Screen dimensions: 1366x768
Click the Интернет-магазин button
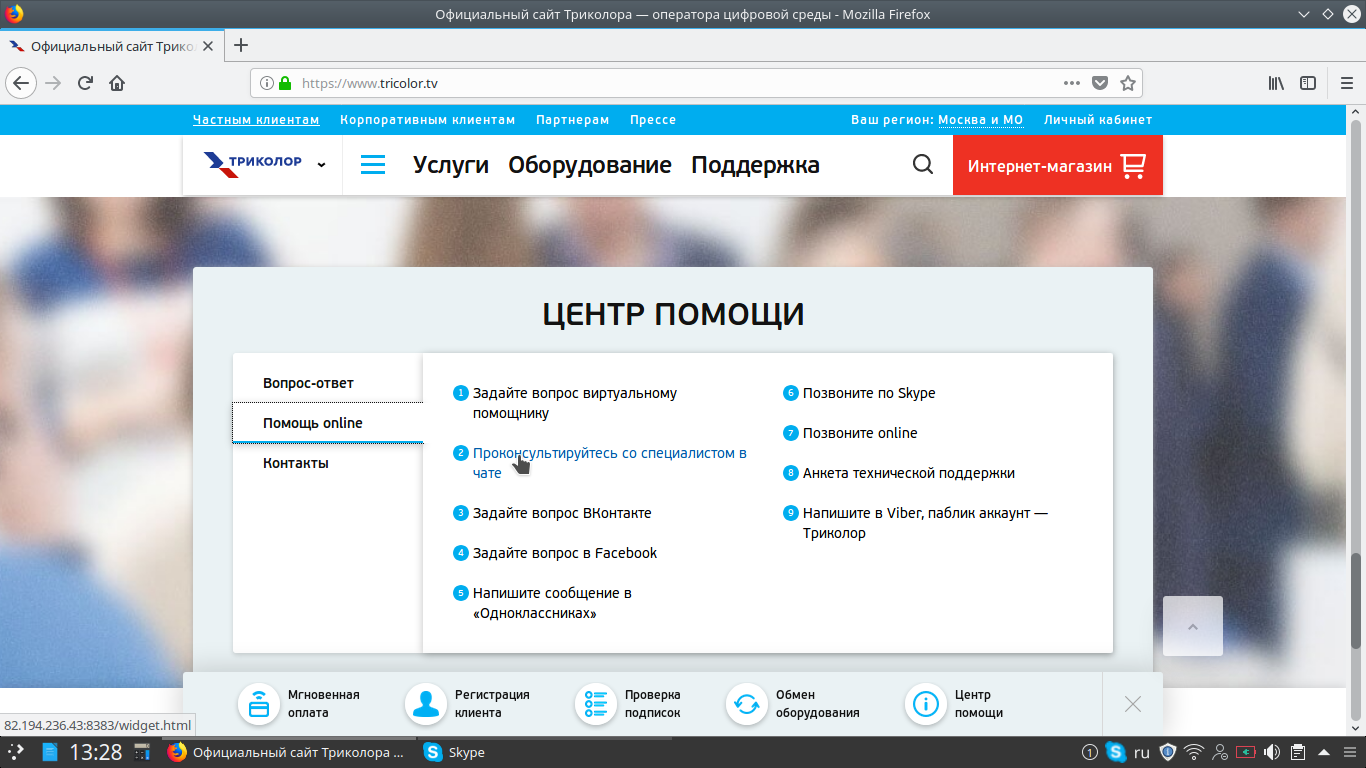[x=1057, y=165]
